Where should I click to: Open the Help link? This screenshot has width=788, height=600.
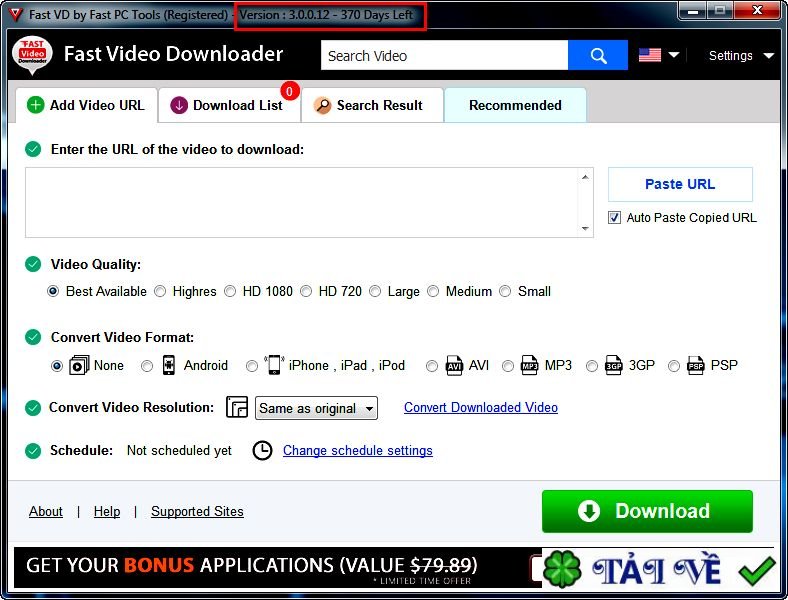[x=107, y=512]
